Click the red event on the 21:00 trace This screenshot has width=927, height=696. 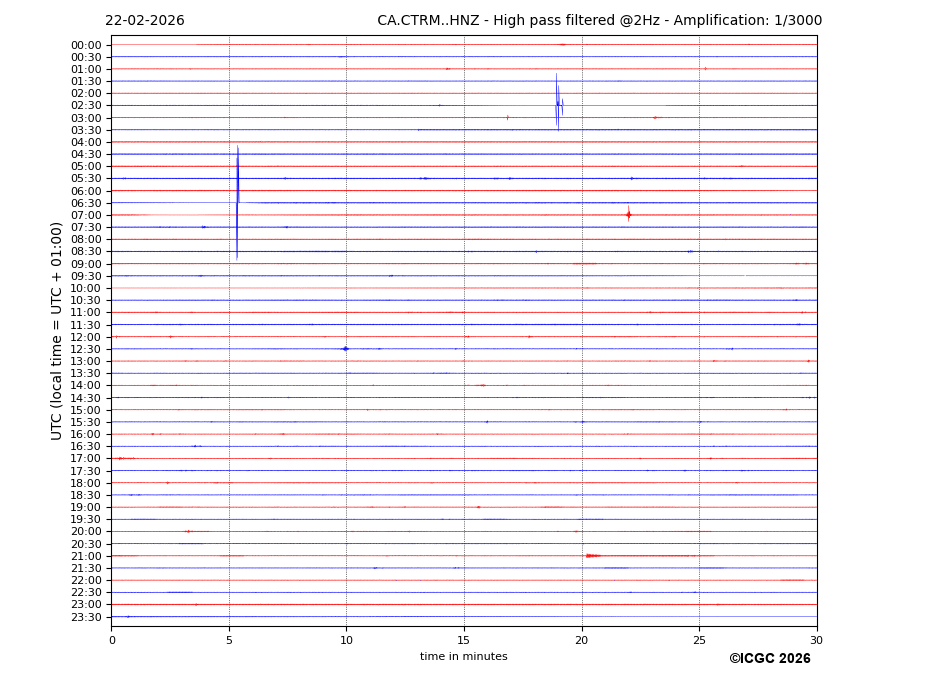coord(592,556)
